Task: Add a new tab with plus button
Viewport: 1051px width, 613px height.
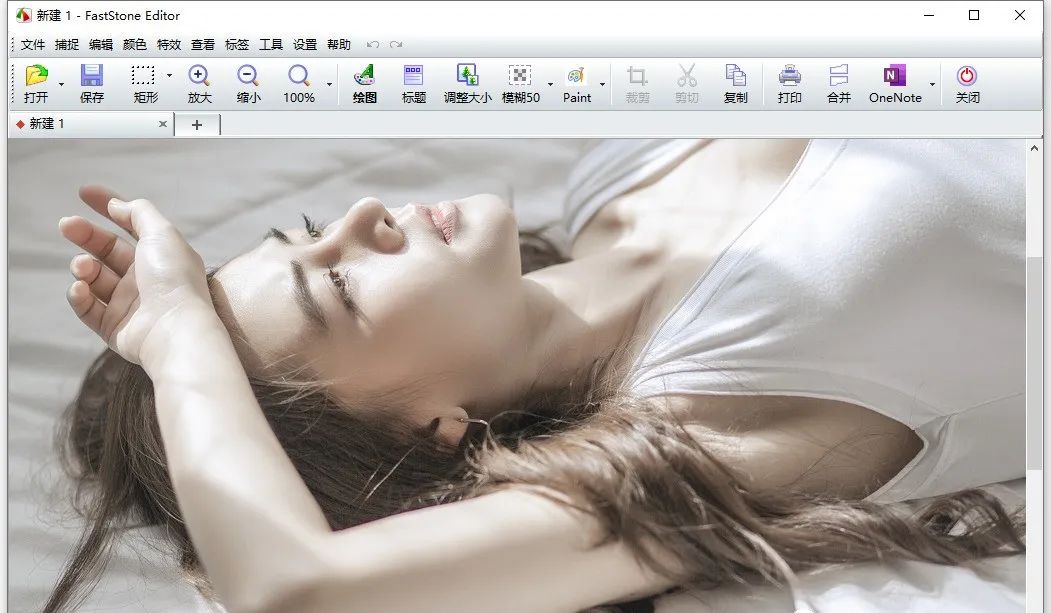Action: [197, 125]
